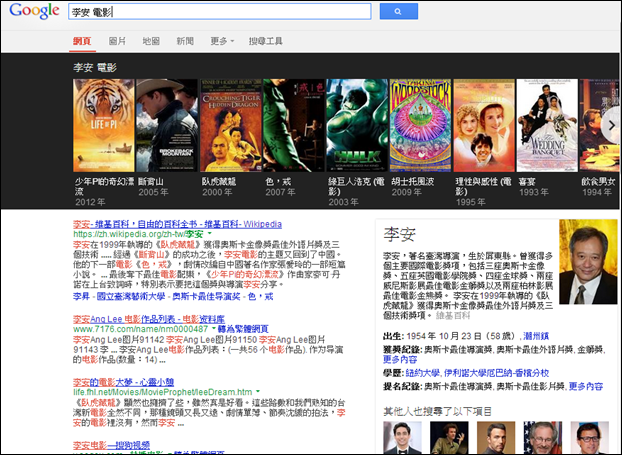Image resolution: width=622 pixels, height=455 pixels.
Task: Open the 潮州鎮 birthplace link
Action: tap(536, 336)
